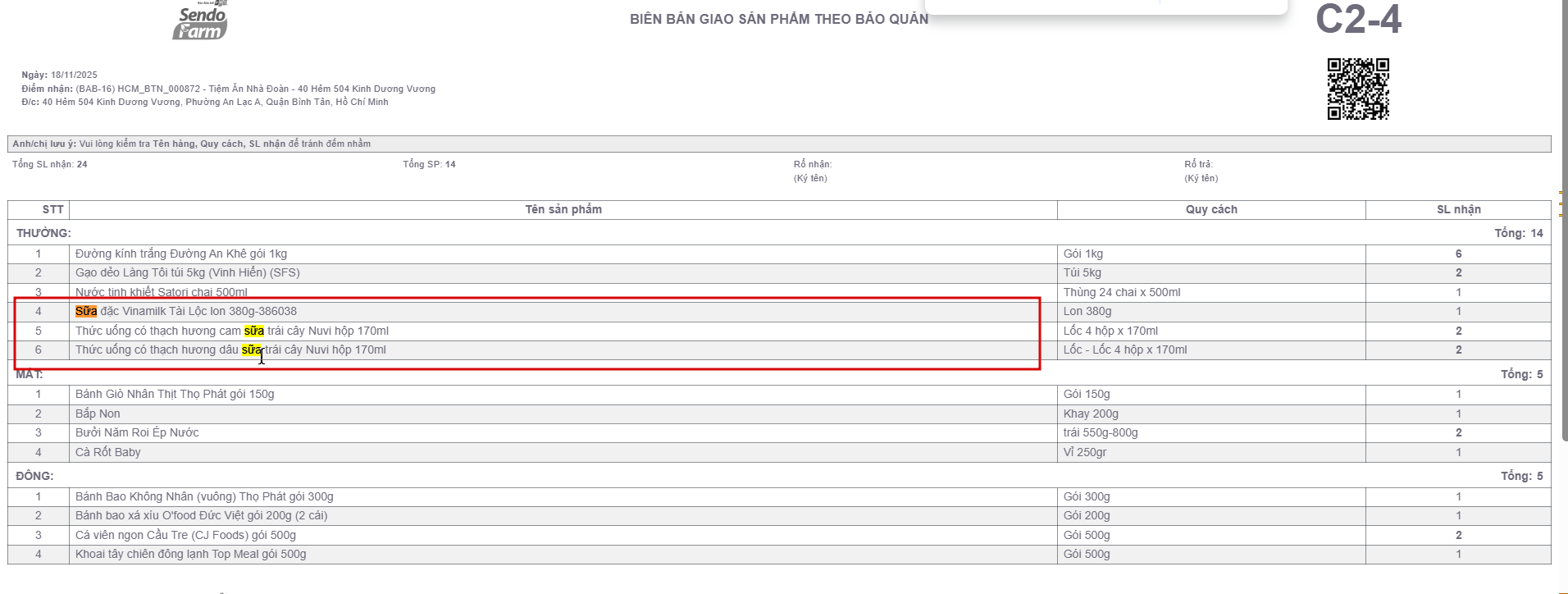The height and width of the screenshot is (594, 1568).
Task: Click the 'Tên sản phẩm' column header
Action: point(563,209)
